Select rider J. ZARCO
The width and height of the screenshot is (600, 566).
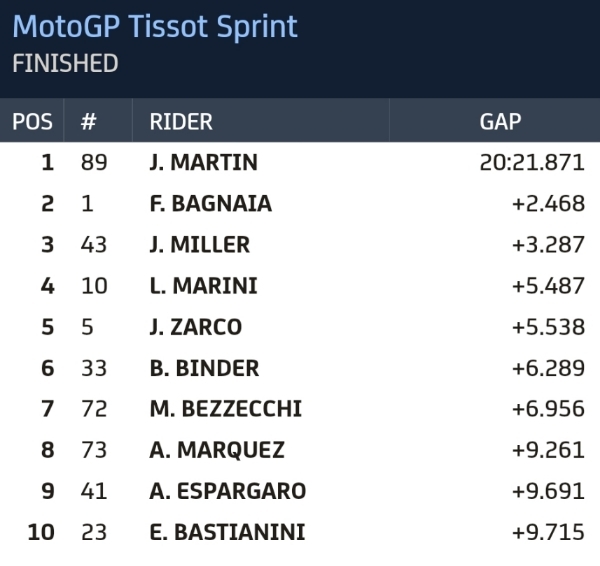tap(195, 327)
